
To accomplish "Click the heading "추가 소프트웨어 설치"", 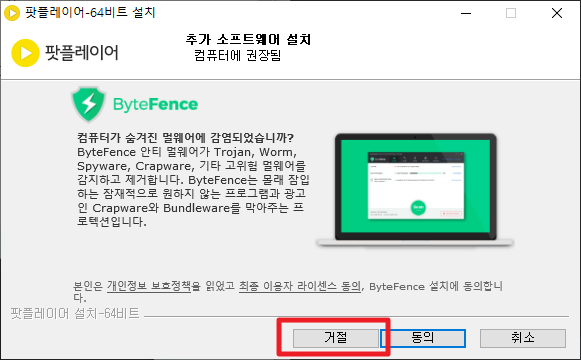I will point(248,39).
